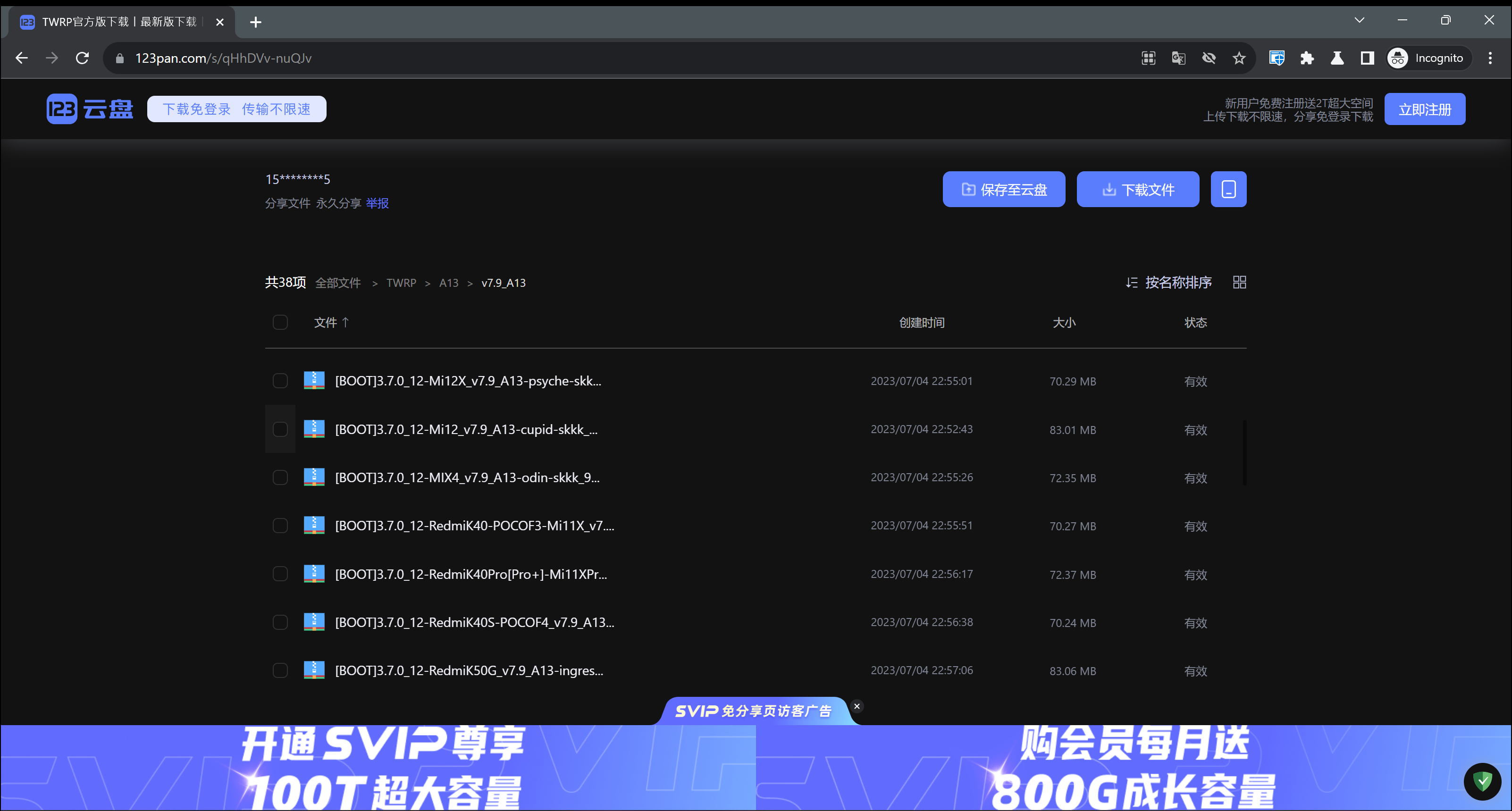Click the Chrome Labs flask icon

(x=1337, y=58)
